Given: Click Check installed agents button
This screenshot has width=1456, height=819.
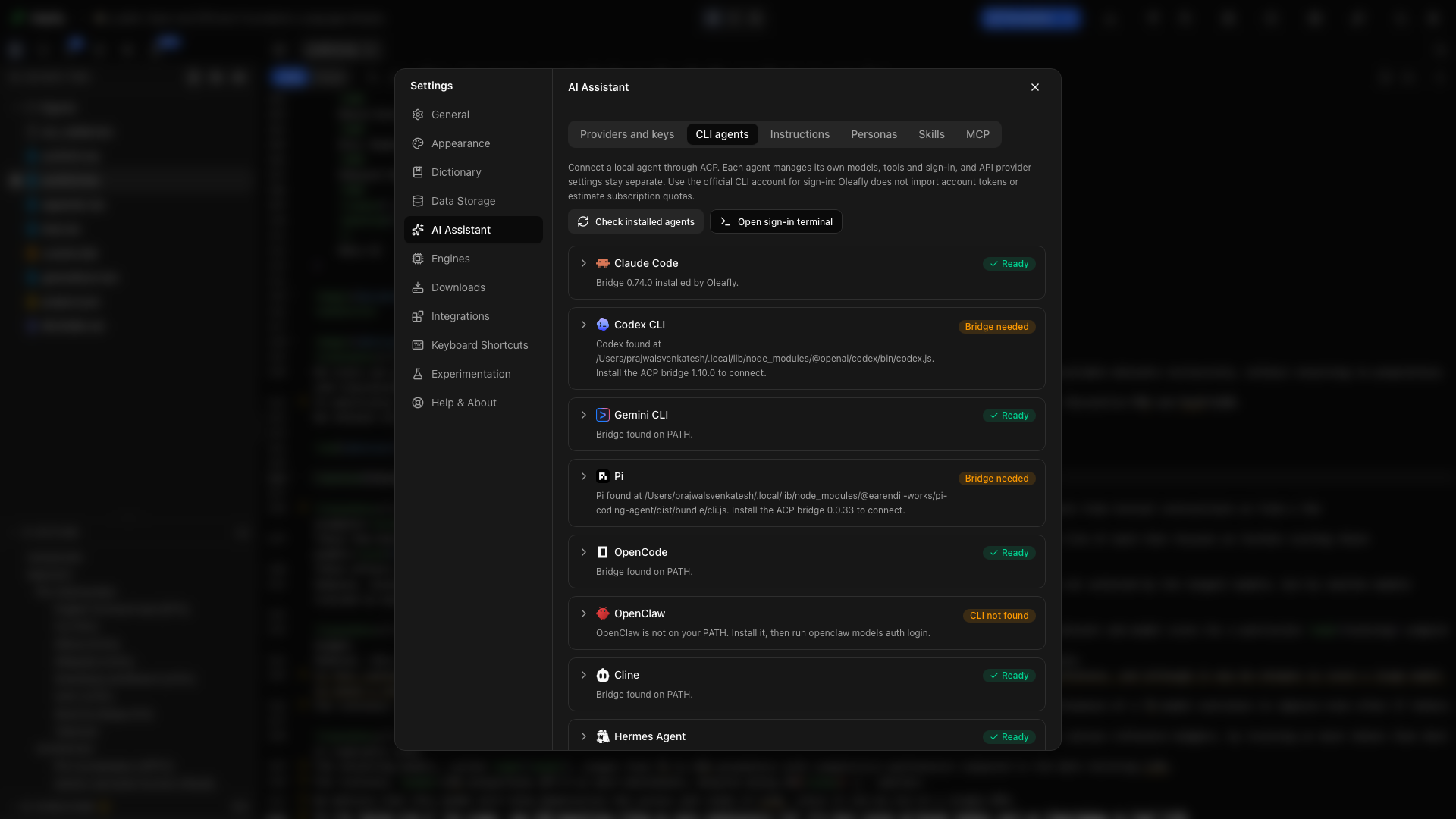Looking at the screenshot, I should (635, 221).
